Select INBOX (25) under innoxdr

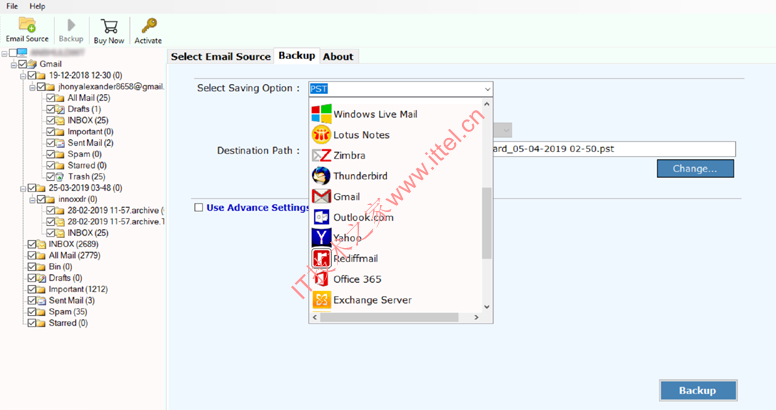(x=88, y=233)
